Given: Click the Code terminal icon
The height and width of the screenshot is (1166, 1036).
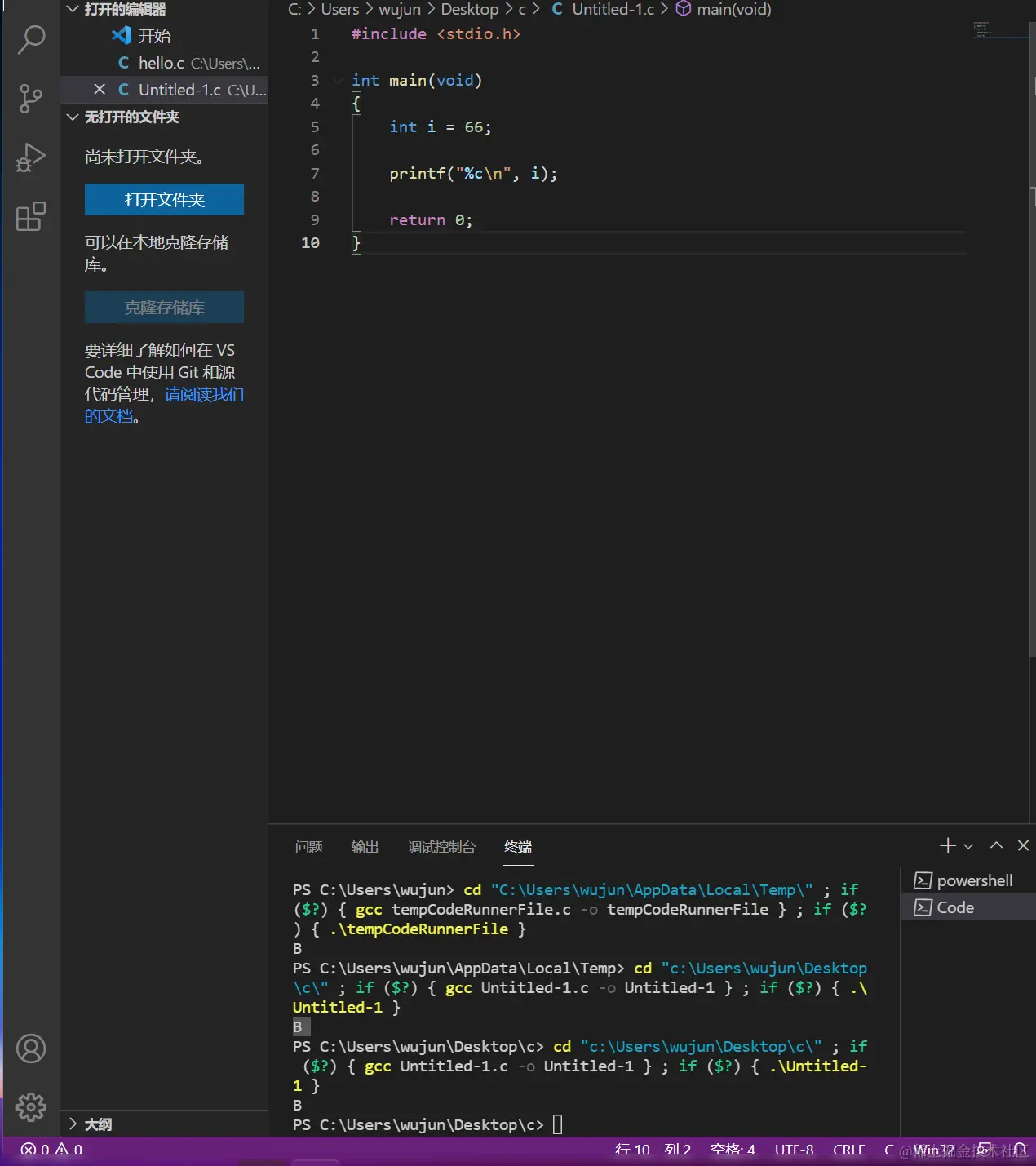Looking at the screenshot, I should 923,907.
